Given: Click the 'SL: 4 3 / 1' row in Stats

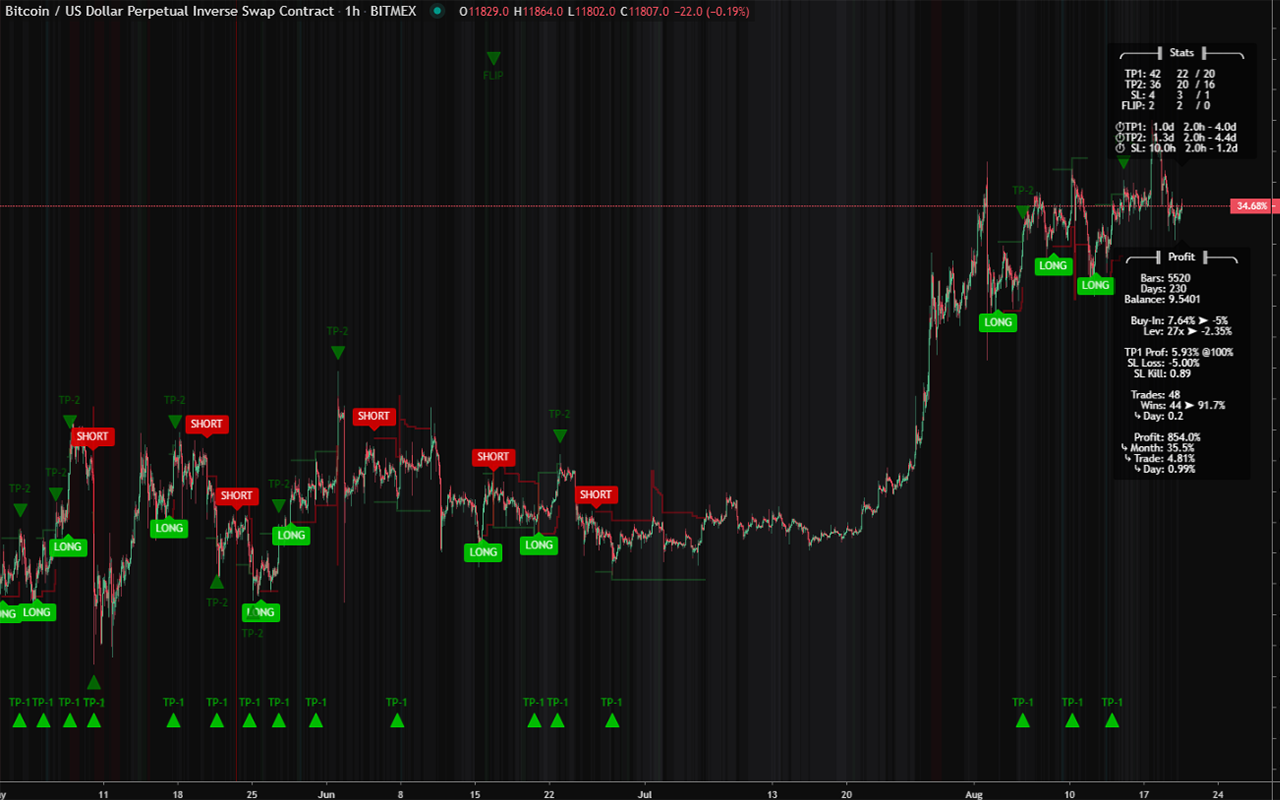Looking at the screenshot, I should [1172, 95].
